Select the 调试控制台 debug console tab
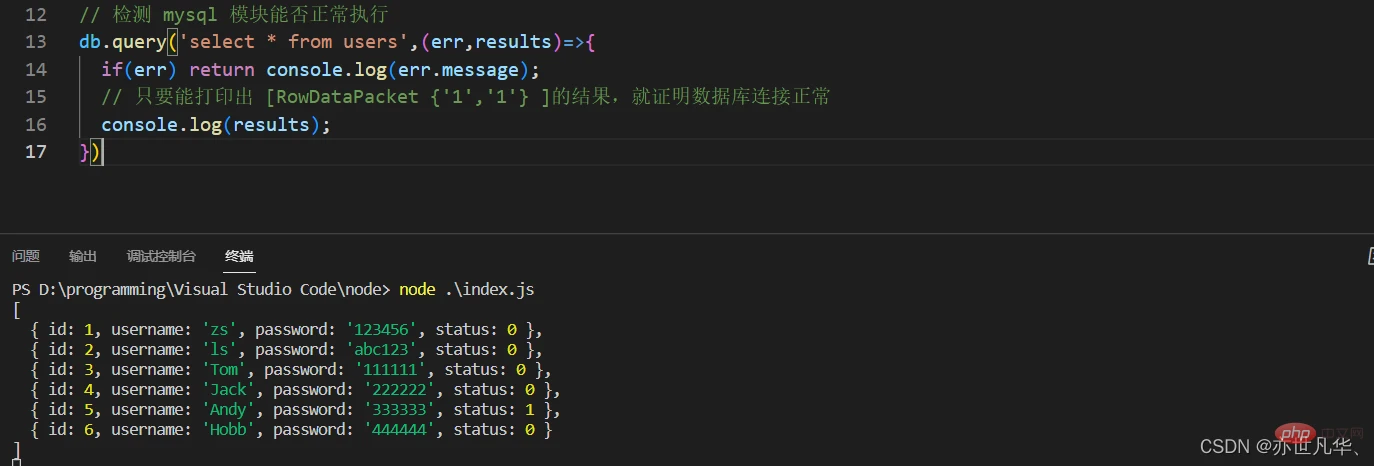Image resolution: width=1374 pixels, height=466 pixels. (161, 256)
